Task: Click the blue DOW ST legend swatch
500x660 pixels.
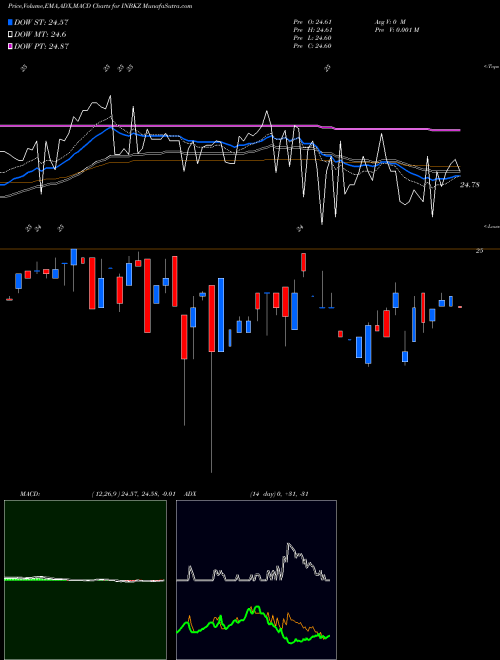Action: coord(11,22)
